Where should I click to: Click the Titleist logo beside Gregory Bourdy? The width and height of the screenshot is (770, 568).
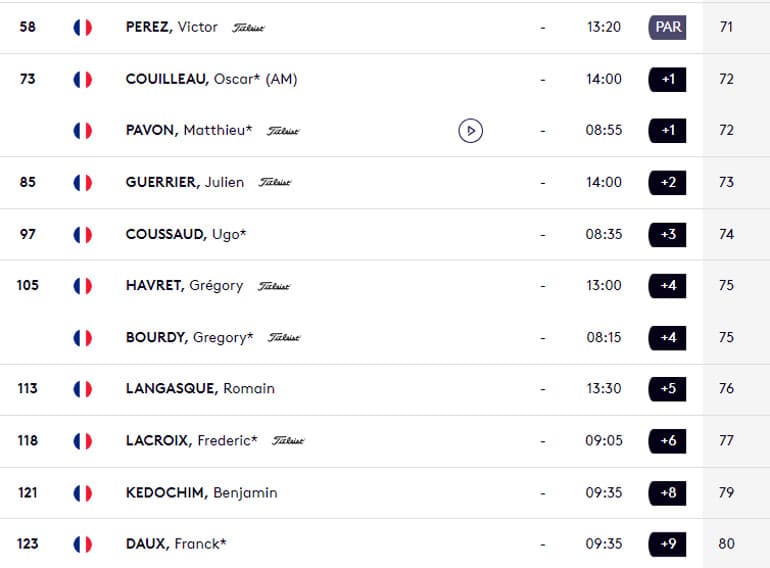284,338
